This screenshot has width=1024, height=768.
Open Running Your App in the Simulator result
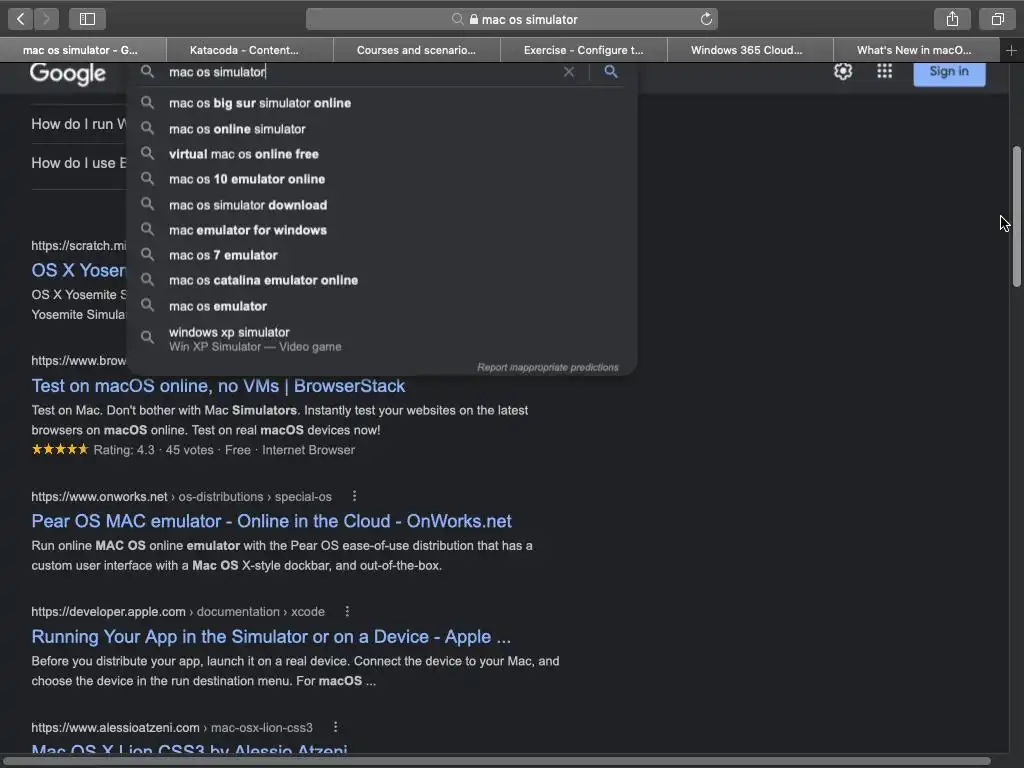pyautogui.click(x=271, y=637)
